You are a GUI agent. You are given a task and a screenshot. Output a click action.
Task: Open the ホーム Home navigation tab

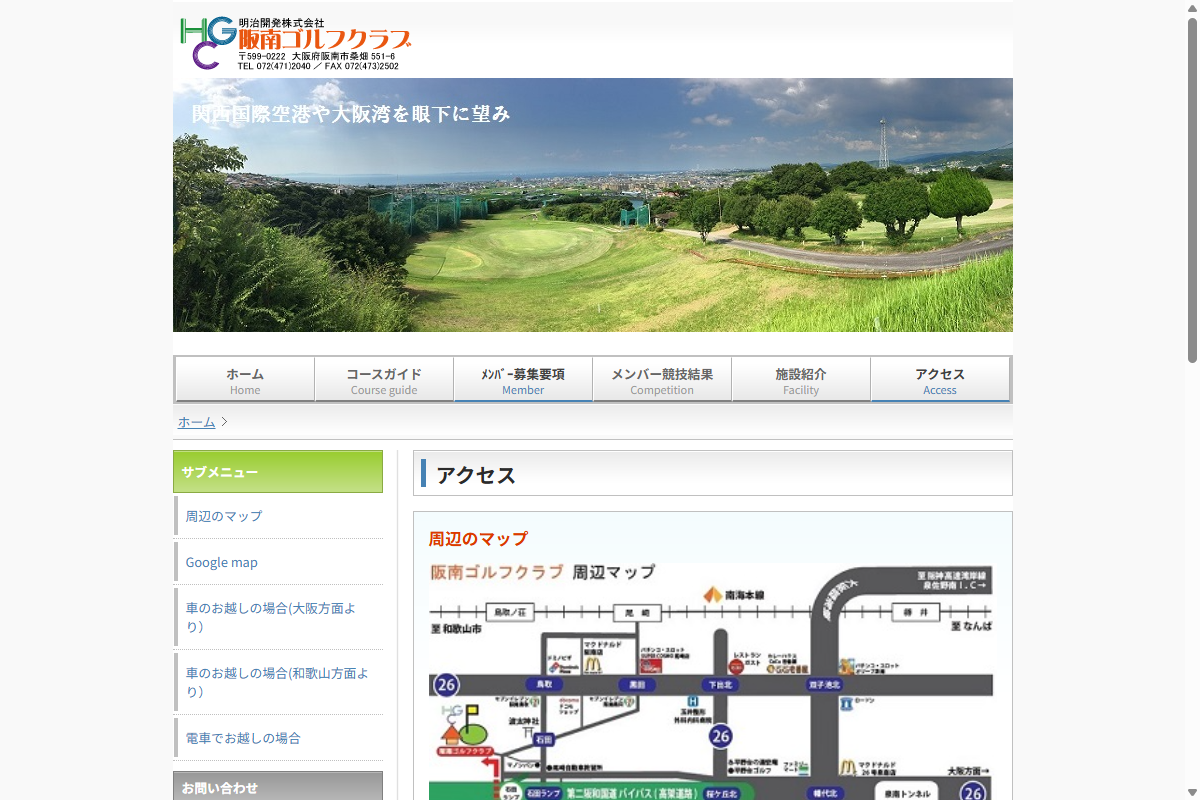click(245, 380)
